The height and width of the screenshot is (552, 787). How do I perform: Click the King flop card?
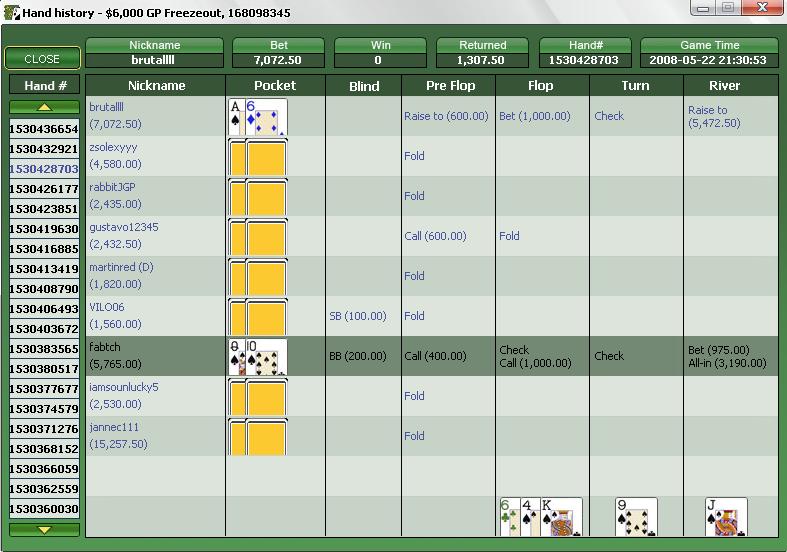point(564,517)
